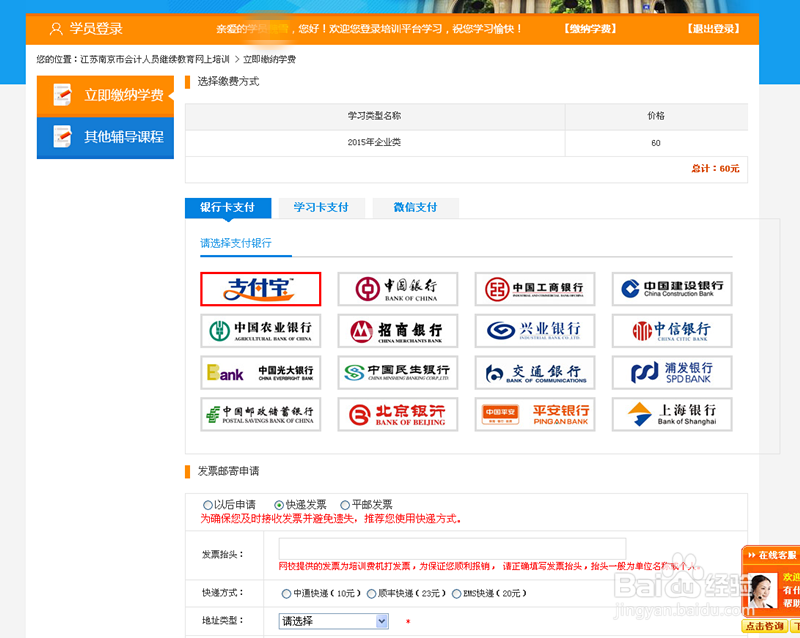800x638 pixels.
Task: Choose China Merchants Bank 招商银行 logo
Action: tap(397, 331)
